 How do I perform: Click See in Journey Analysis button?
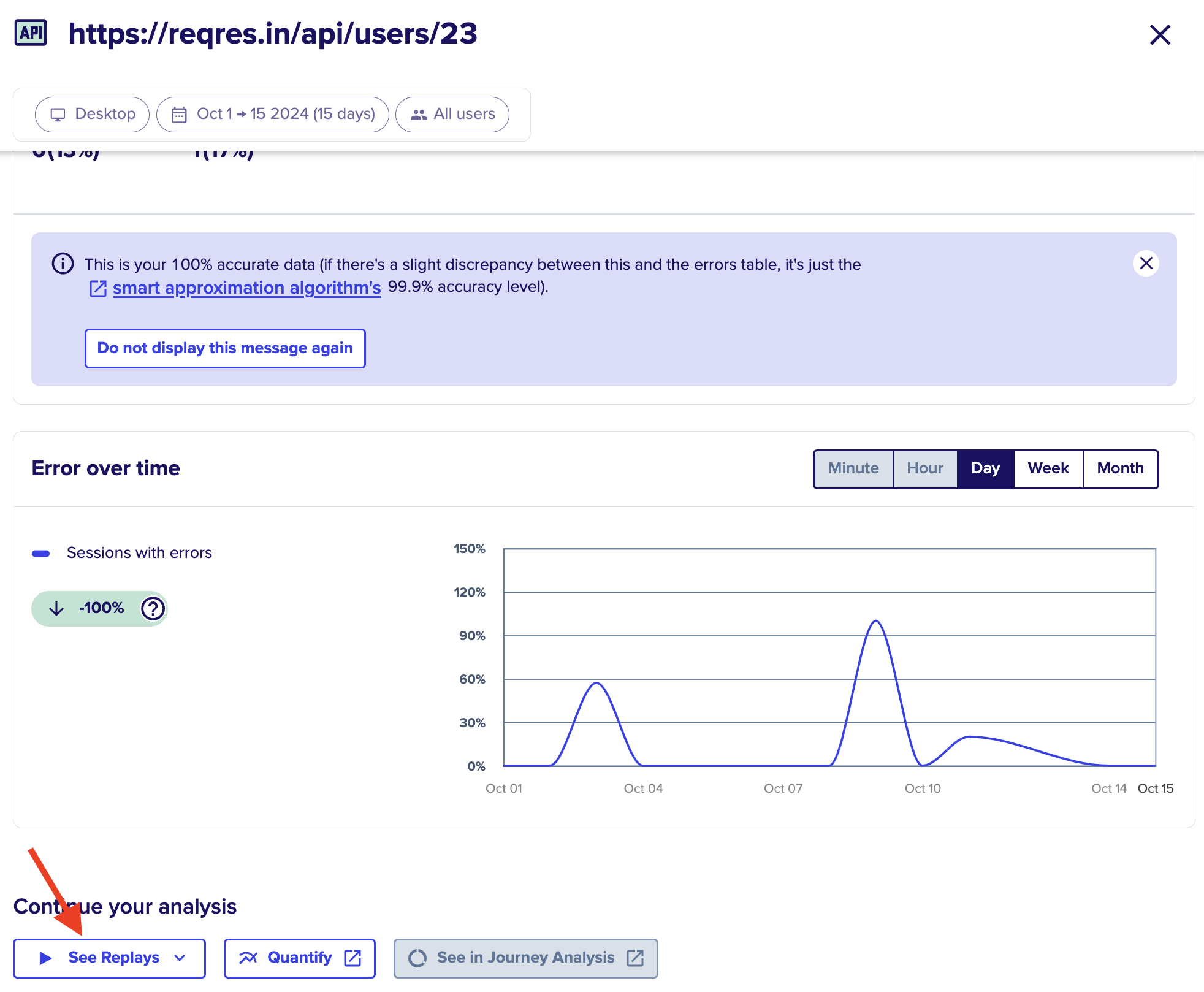525,958
